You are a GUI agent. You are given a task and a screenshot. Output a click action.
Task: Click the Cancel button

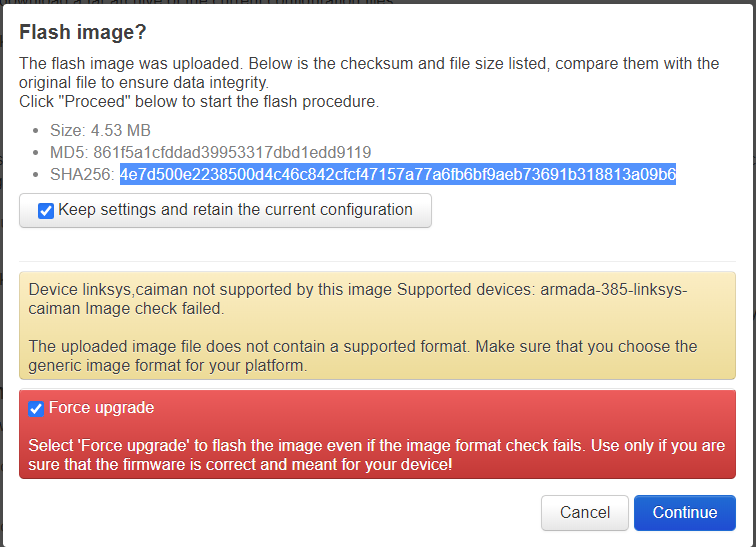pos(584,512)
